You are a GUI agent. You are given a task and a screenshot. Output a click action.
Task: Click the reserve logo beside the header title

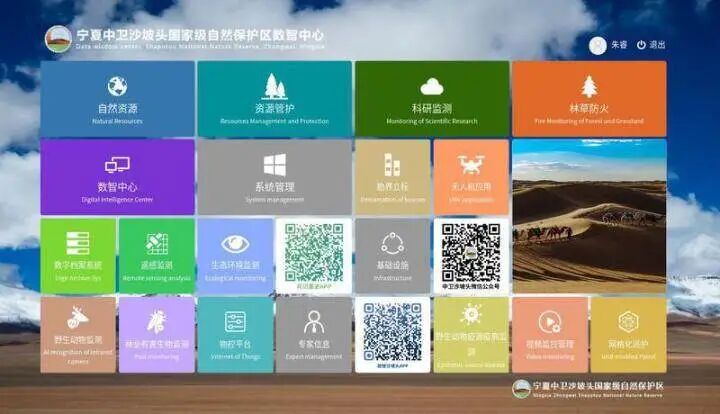58,39
